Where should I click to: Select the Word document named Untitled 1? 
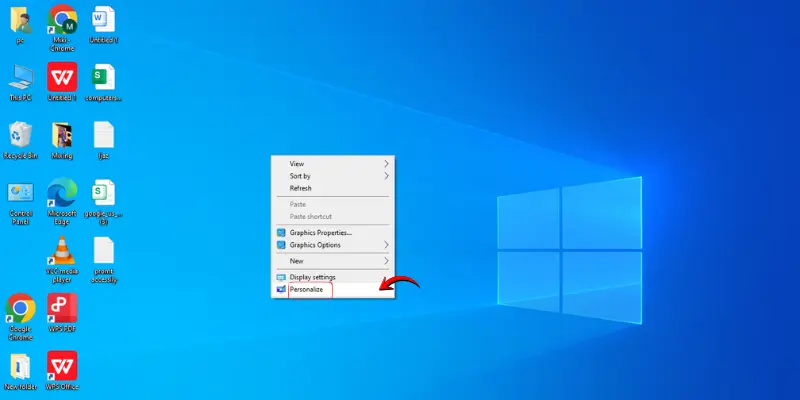(104, 20)
